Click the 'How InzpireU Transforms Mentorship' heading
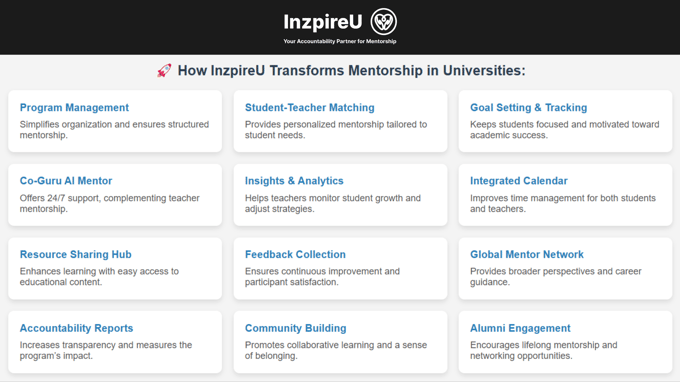This screenshot has width=680, height=382. pyautogui.click(x=352, y=70)
